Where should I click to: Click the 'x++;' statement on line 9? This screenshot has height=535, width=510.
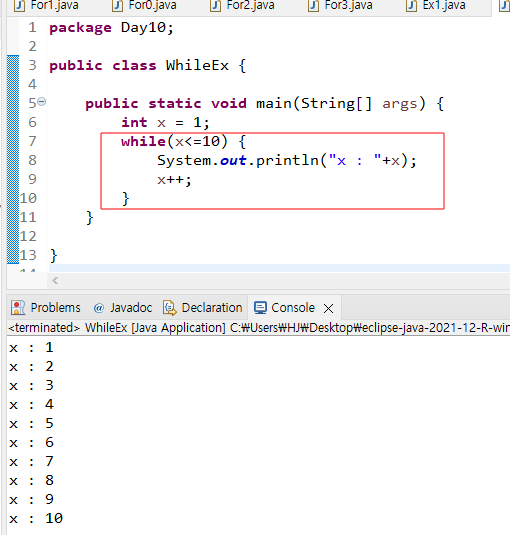pyautogui.click(x=174, y=180)
